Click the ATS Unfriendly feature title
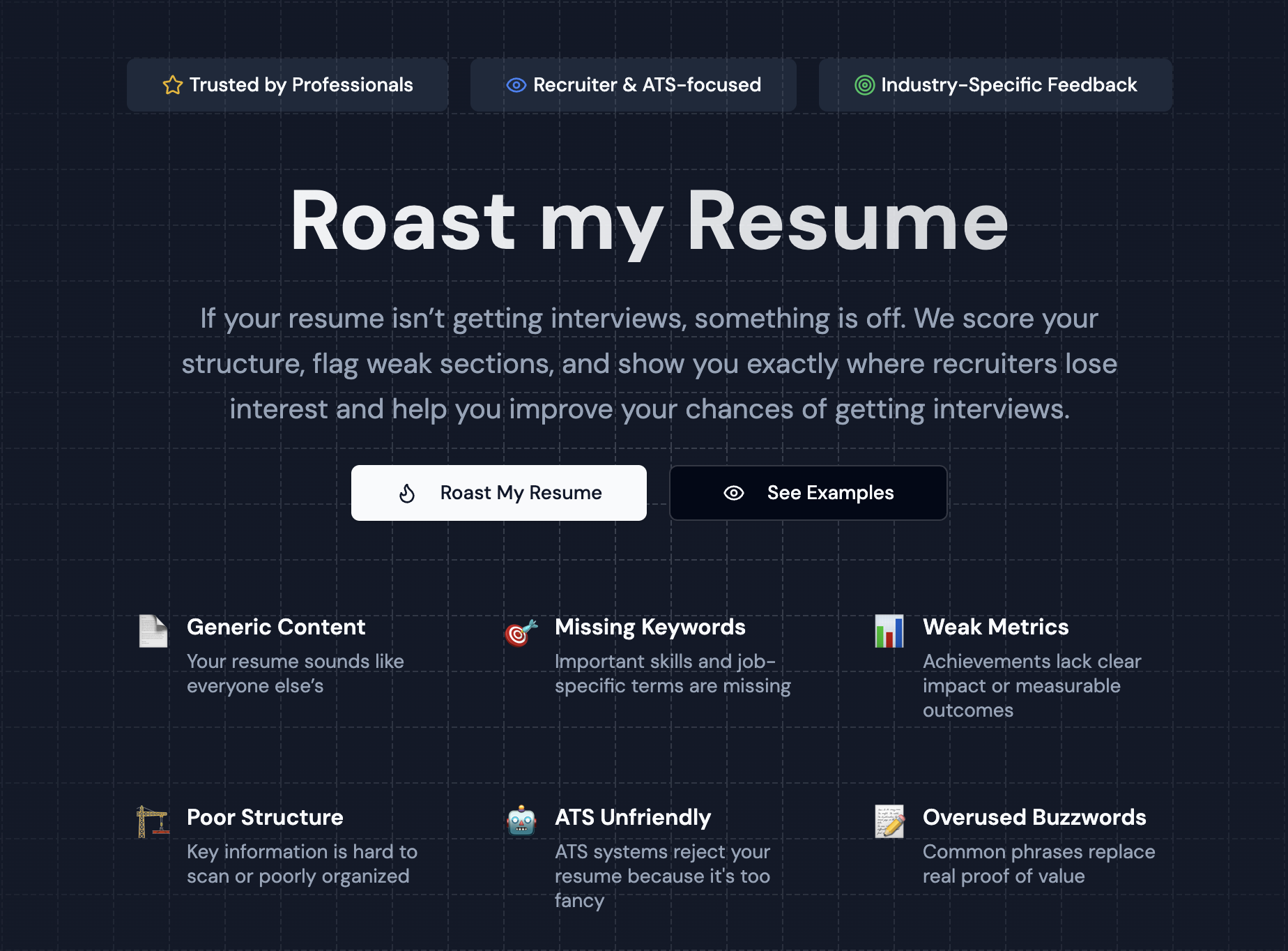 (x=633, y=817)
